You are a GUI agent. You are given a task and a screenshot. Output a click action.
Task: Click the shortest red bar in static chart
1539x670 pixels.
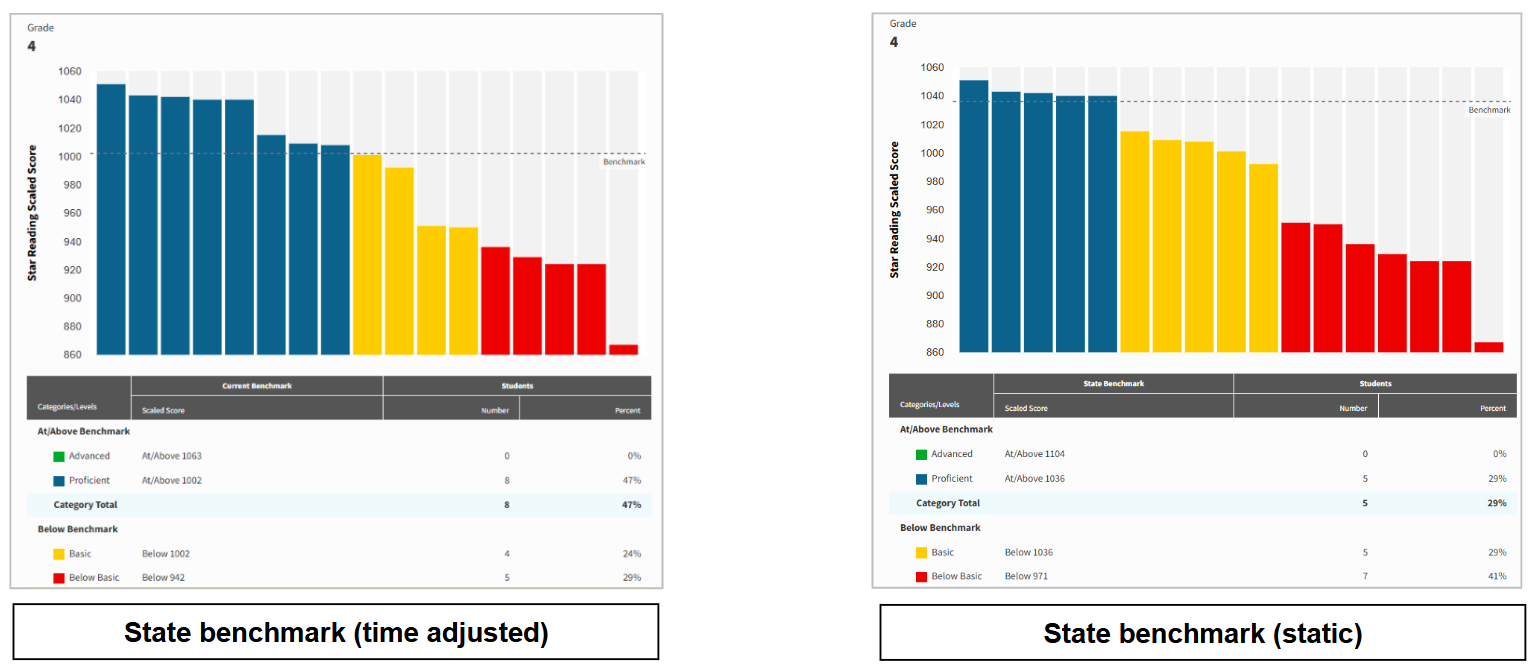point(1488,347)
